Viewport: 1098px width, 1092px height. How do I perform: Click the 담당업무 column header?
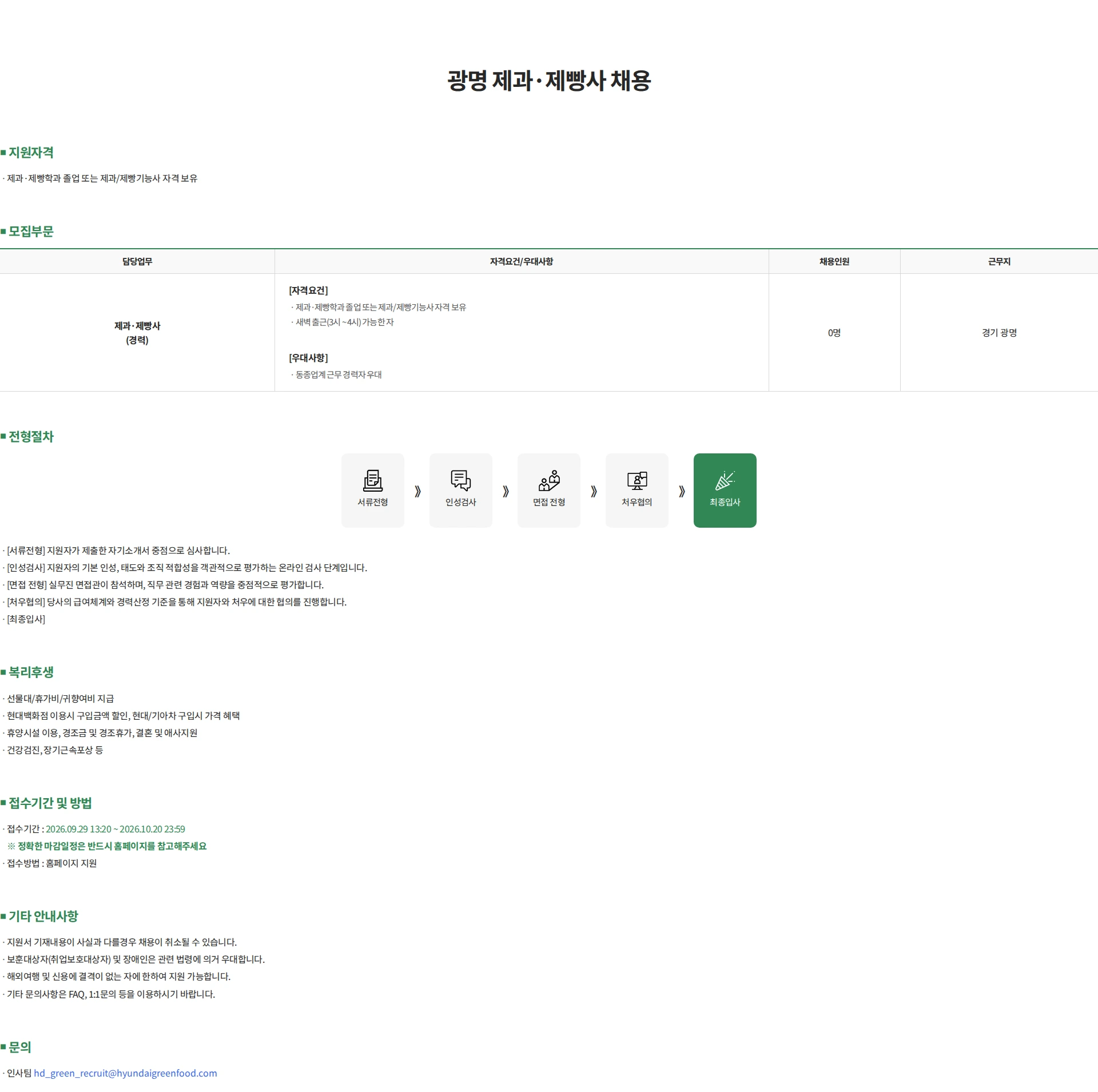137,261
